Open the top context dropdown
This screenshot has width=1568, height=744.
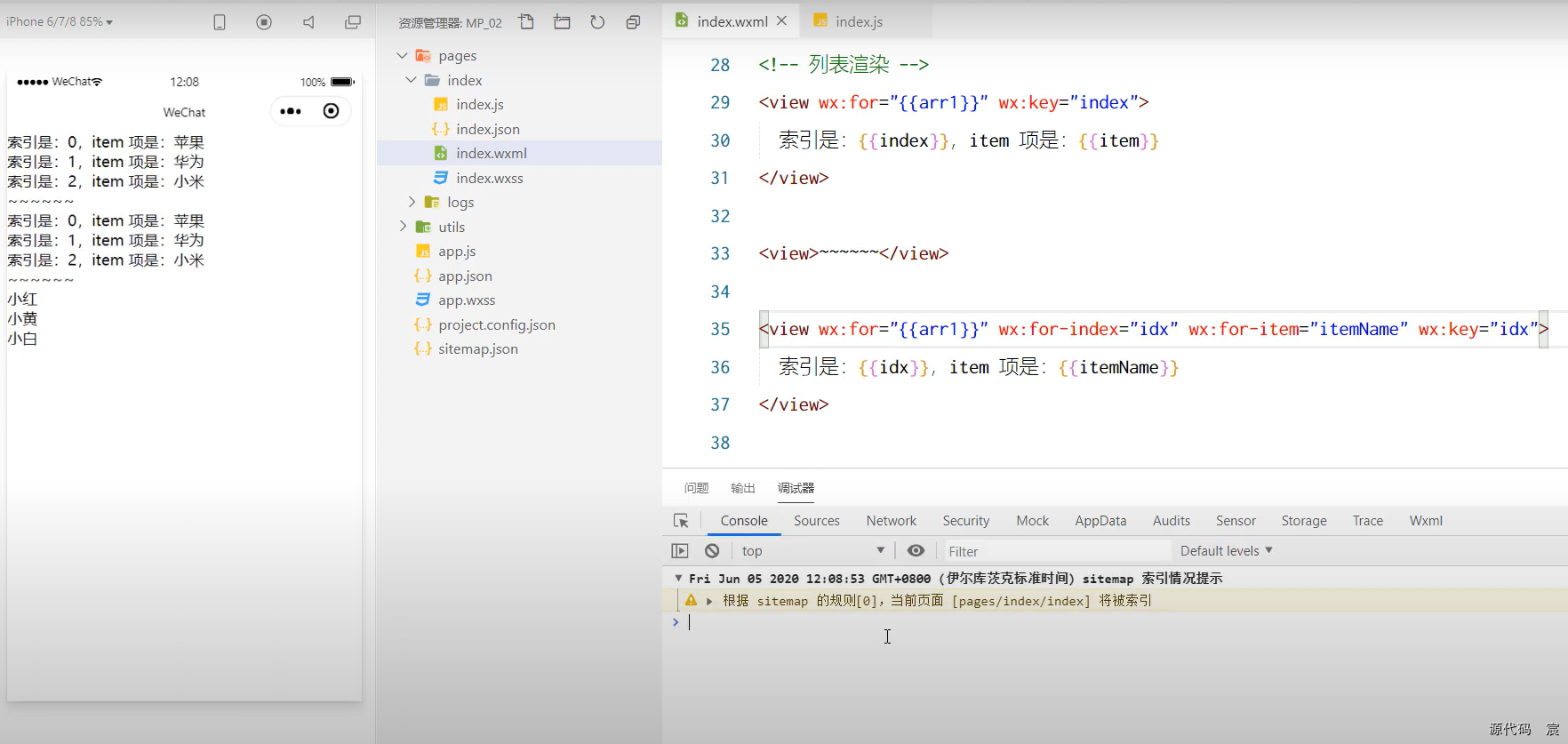(812, 551)
